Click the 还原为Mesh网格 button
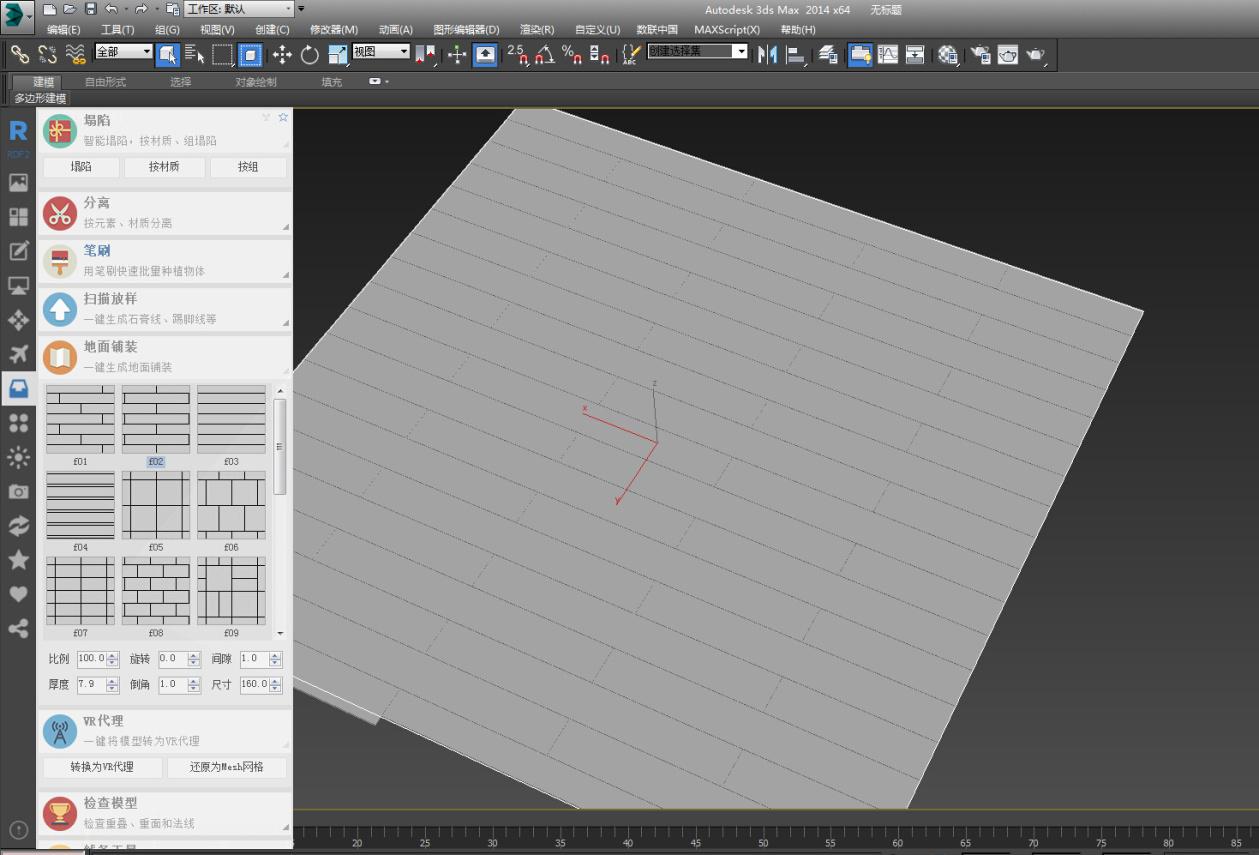The width and height of the screenshot is (1259, 855). point(227,767)
